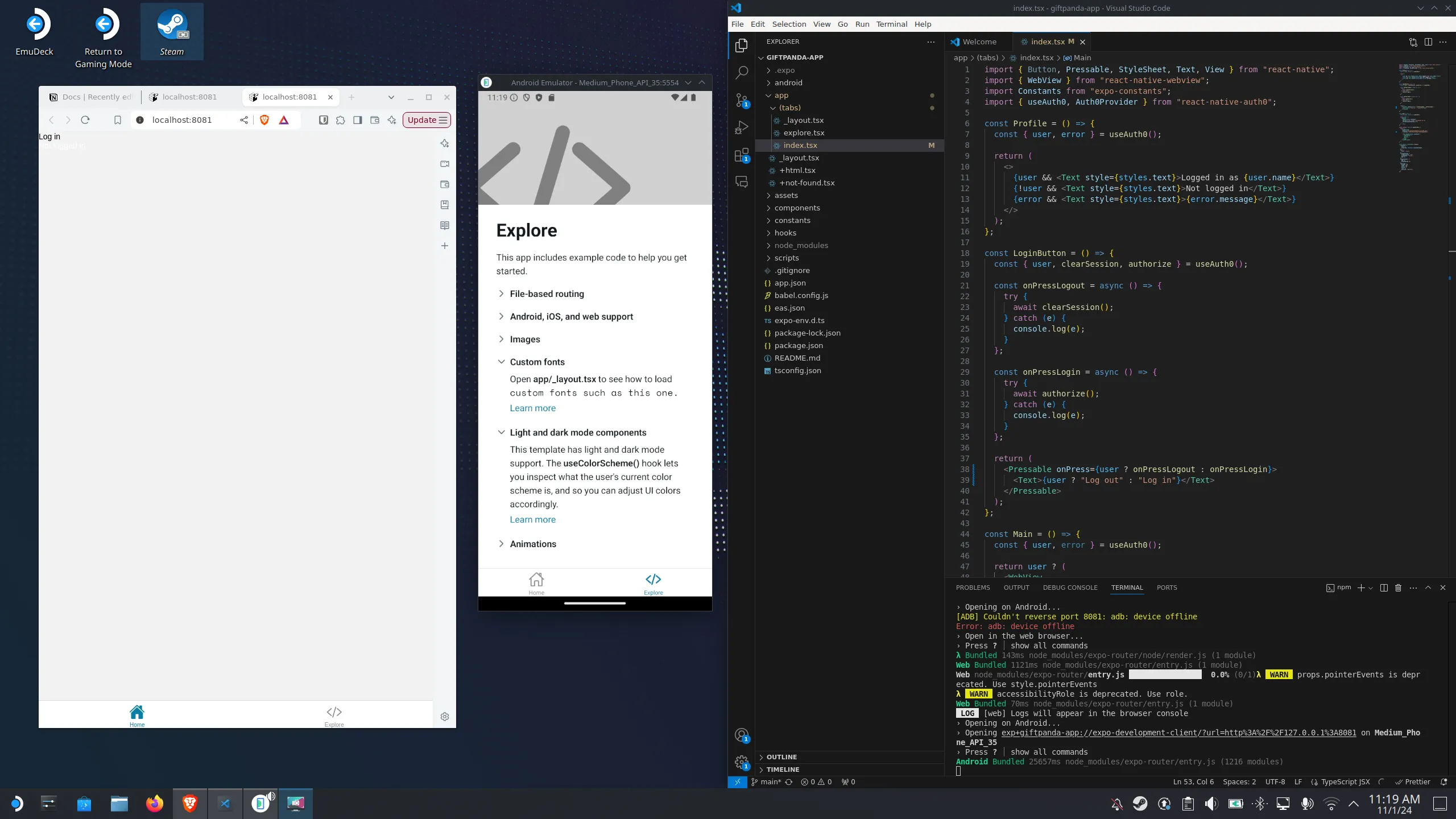Click the Brave wallet icon in toolbar

(x=374, y=119)
